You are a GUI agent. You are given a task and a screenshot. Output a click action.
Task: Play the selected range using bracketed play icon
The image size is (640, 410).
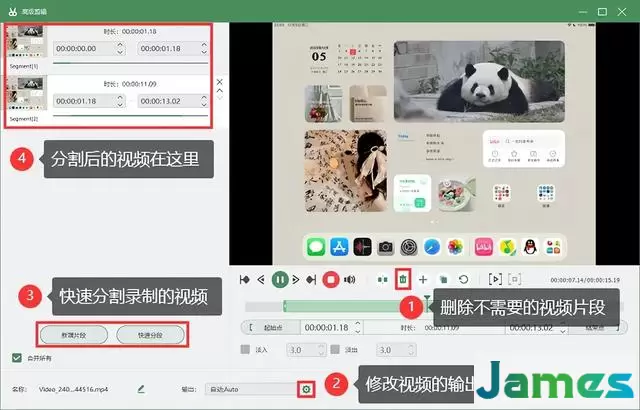pyautogui.click(x=495, y=279)
